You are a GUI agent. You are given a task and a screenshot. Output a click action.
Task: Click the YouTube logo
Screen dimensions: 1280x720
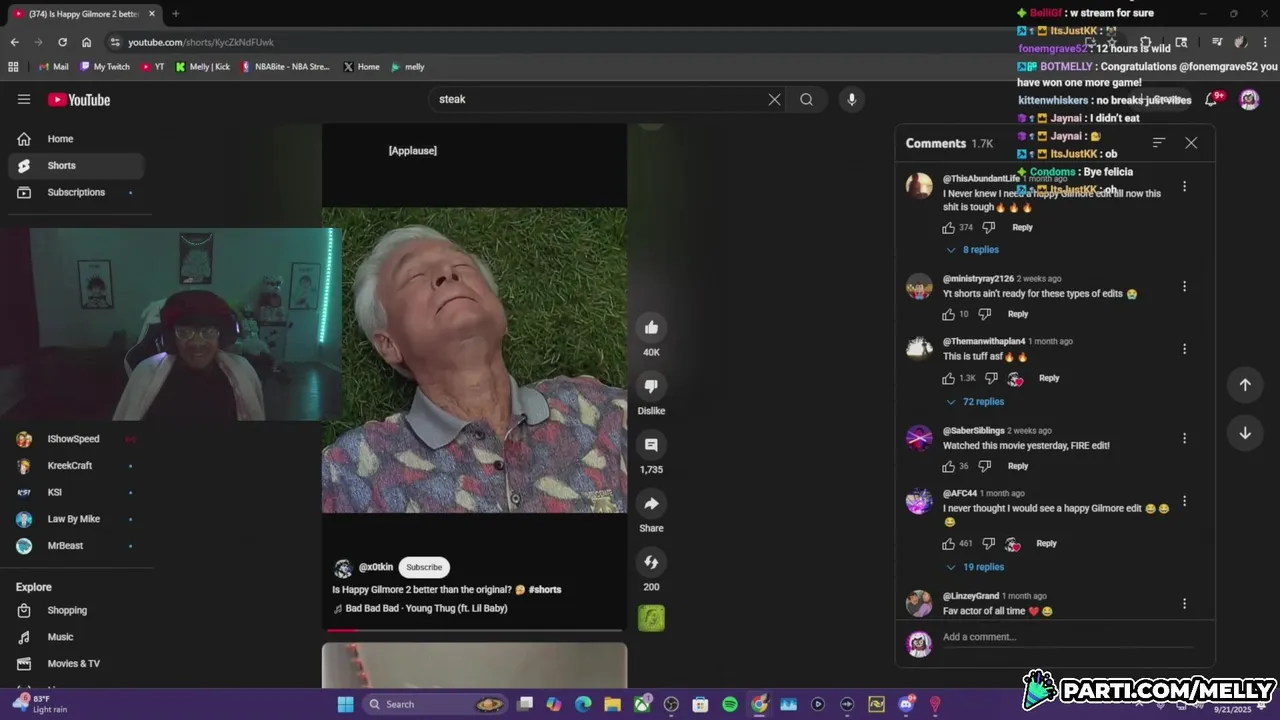click(79, 99)
